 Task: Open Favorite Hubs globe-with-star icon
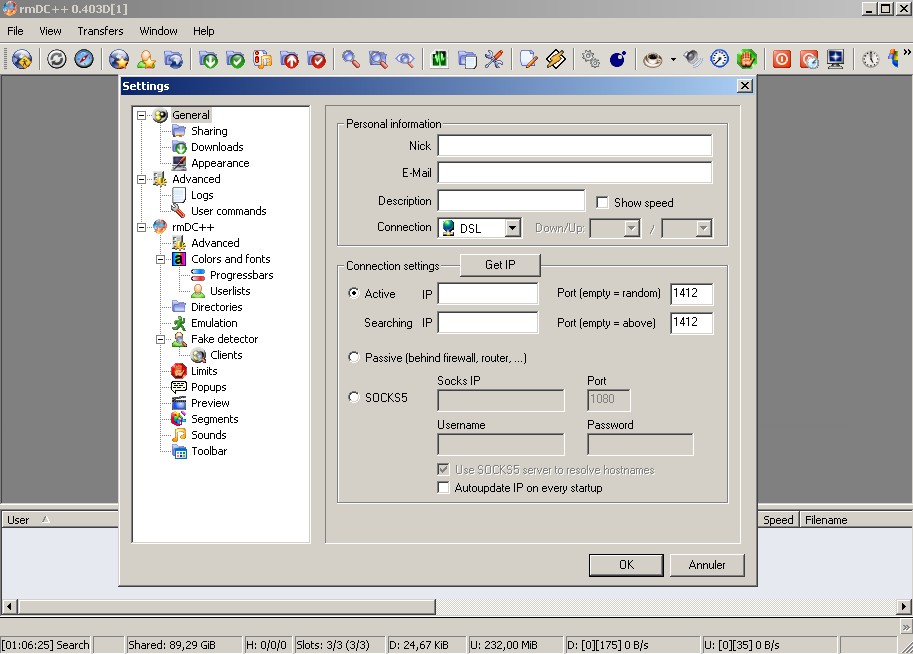119,59
